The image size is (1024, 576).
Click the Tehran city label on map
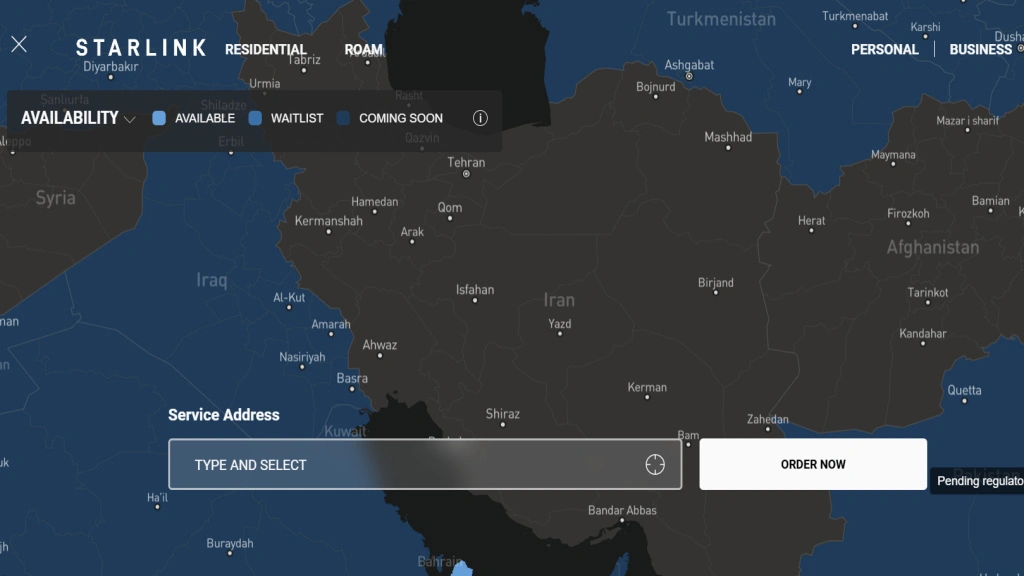tap(466, 163)
